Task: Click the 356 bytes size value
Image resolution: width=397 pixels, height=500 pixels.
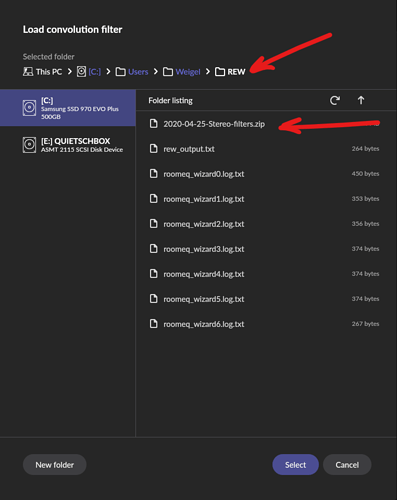Action: coord(365,224)
